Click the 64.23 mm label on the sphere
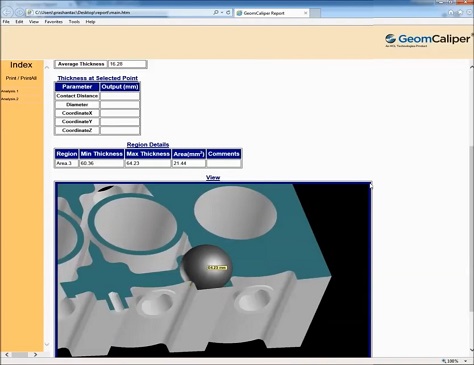The image size is (474, 365). point(217,268)
